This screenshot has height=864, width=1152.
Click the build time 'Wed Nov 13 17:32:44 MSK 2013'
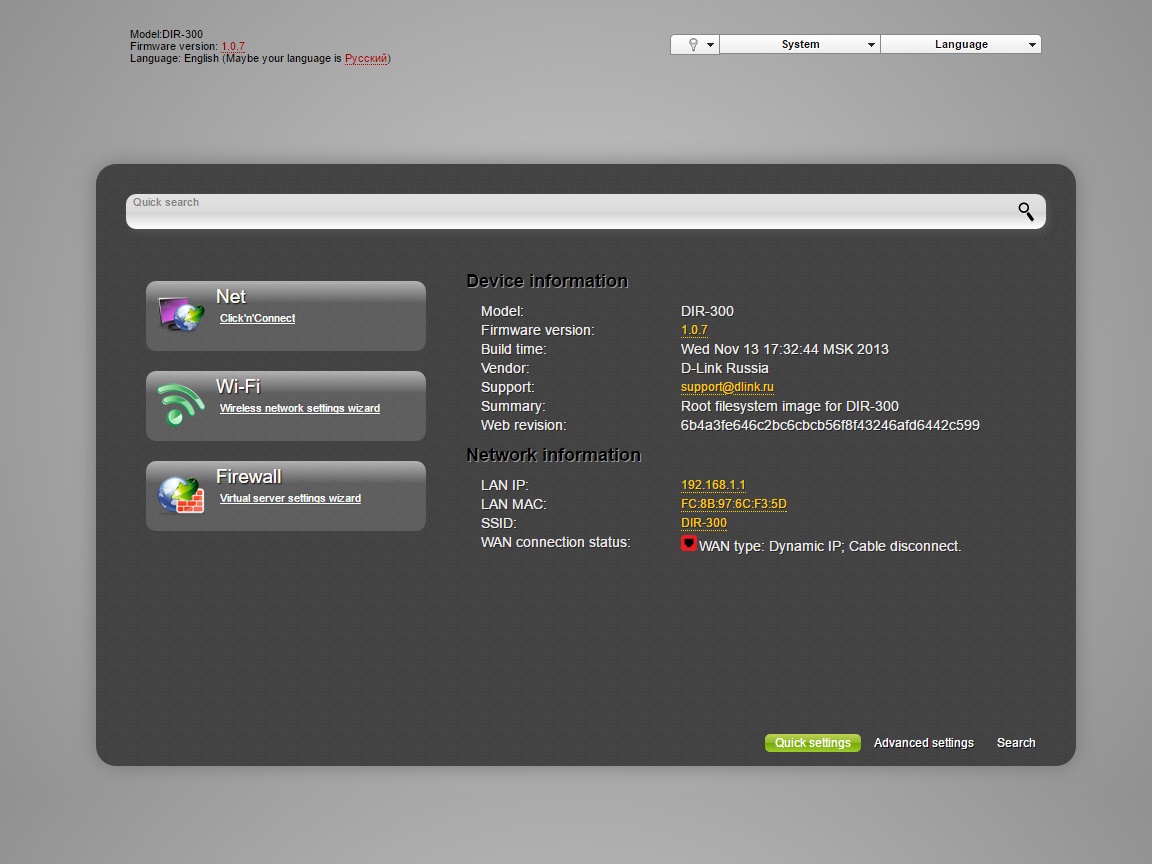point(785,350)
